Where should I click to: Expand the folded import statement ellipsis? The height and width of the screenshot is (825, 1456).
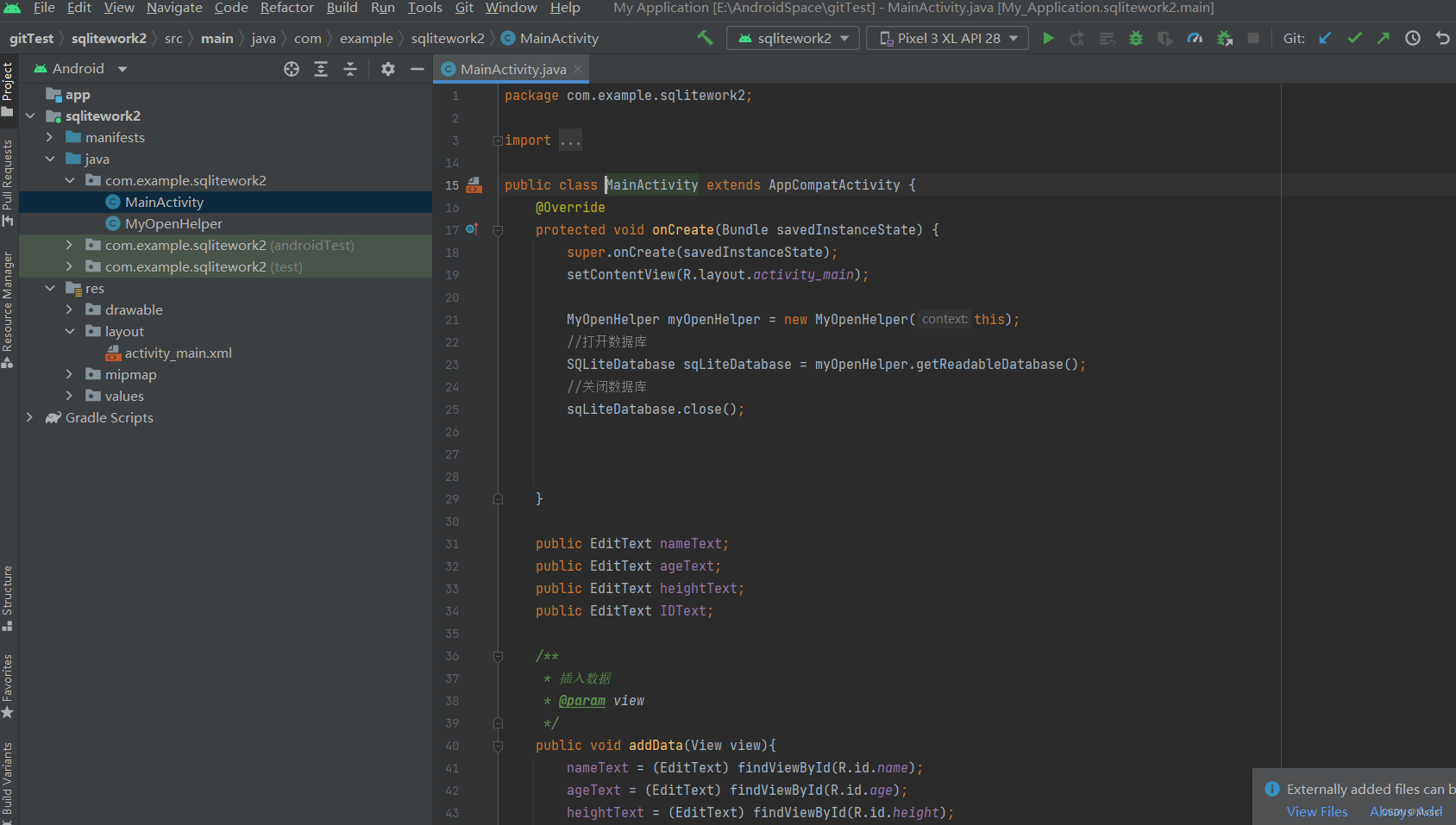(570, 141)
